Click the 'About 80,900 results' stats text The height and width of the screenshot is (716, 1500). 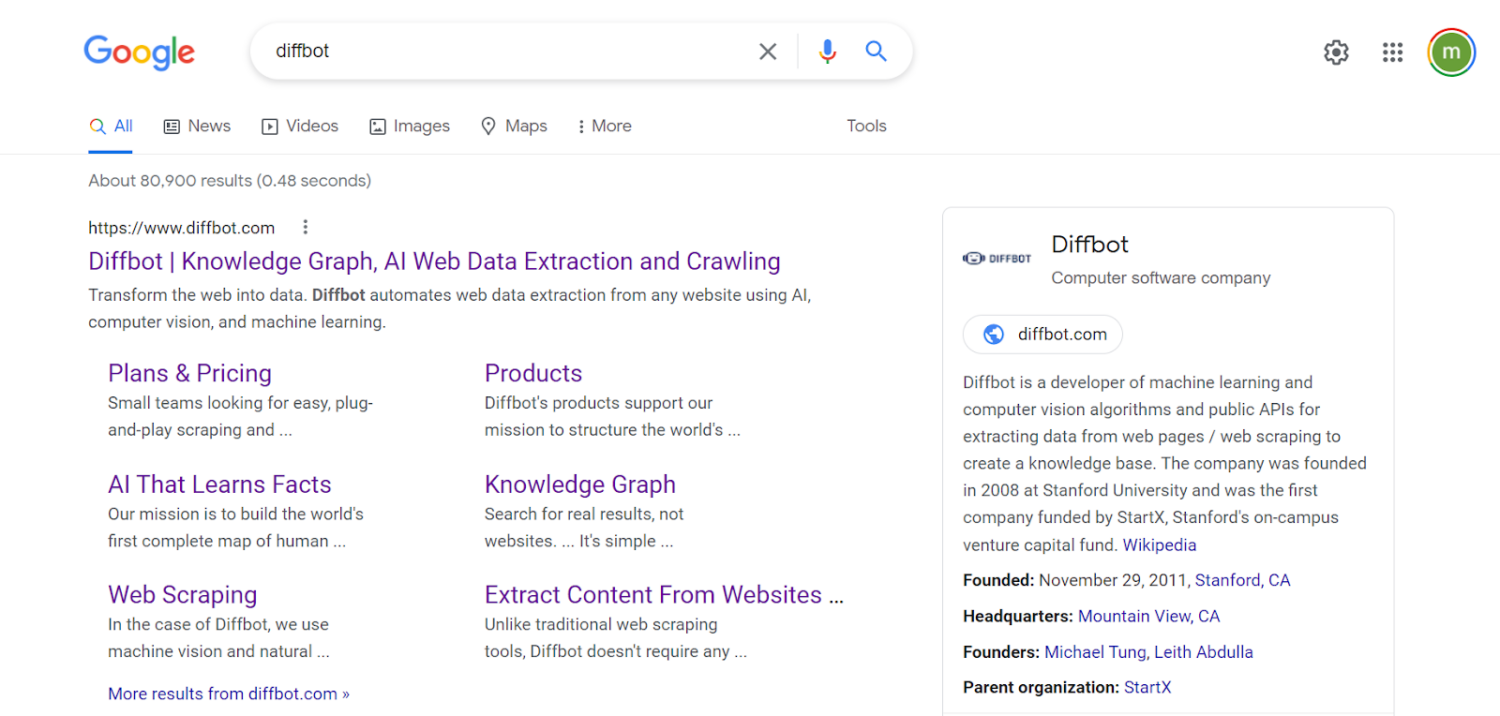pos(230,181)
